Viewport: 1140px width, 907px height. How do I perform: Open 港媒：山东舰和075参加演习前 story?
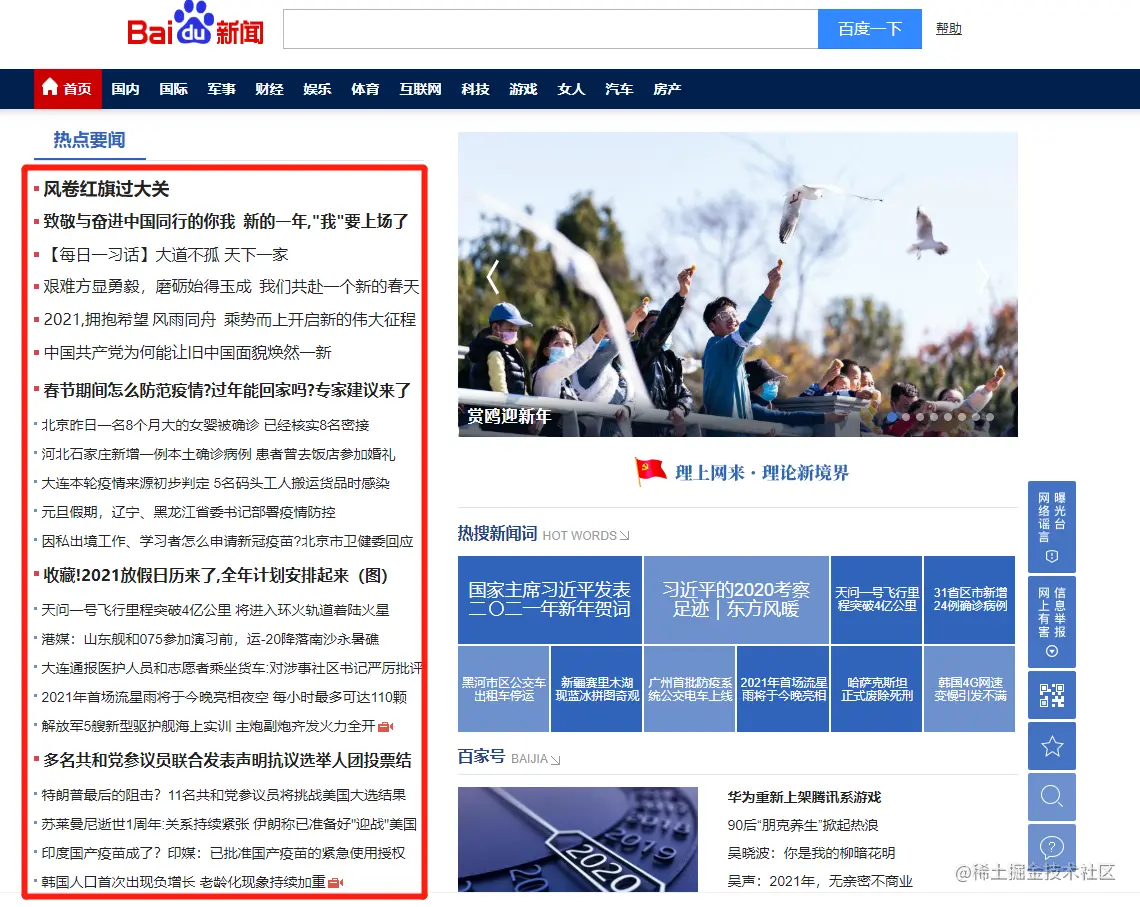tap(210, 640)
